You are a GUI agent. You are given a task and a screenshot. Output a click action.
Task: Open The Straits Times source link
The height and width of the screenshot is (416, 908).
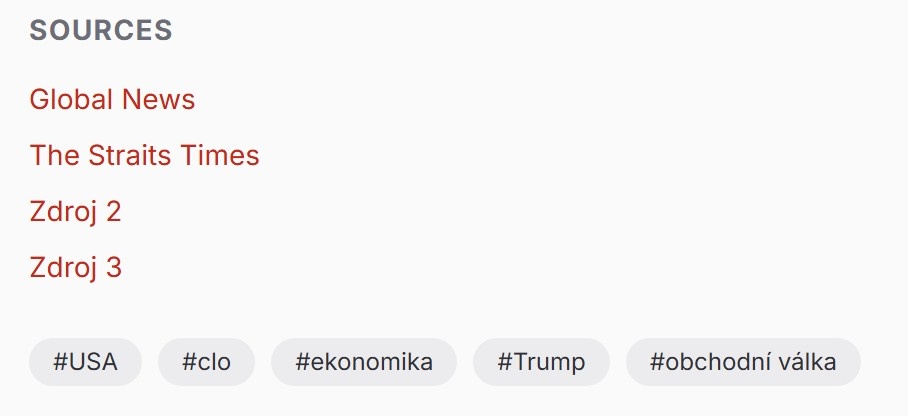coord(144,156)
